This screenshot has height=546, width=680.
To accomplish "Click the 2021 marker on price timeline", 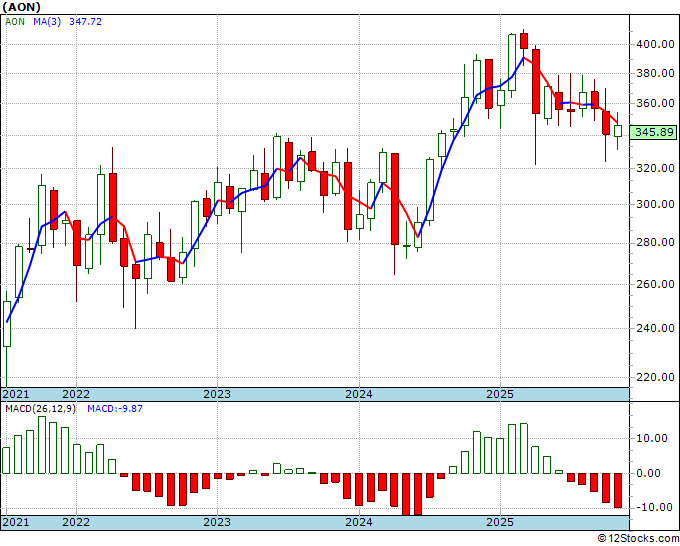I will [x=16, y=394].
